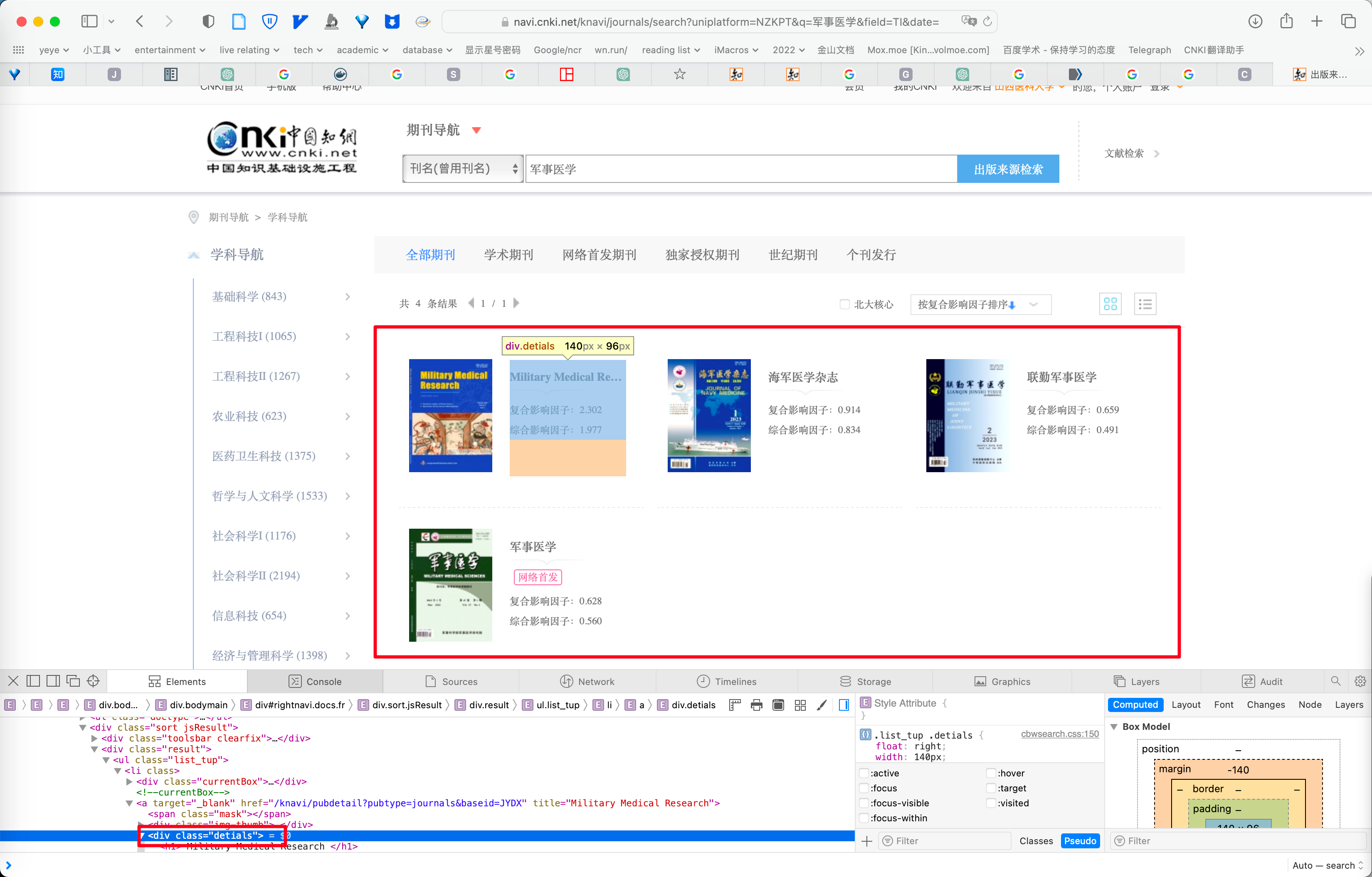The height and width of the screenshot is (877, 1372).
Task: Click Safari downloads icon in toolbar
Action: pyautogui.click(x=1255, y=22)
